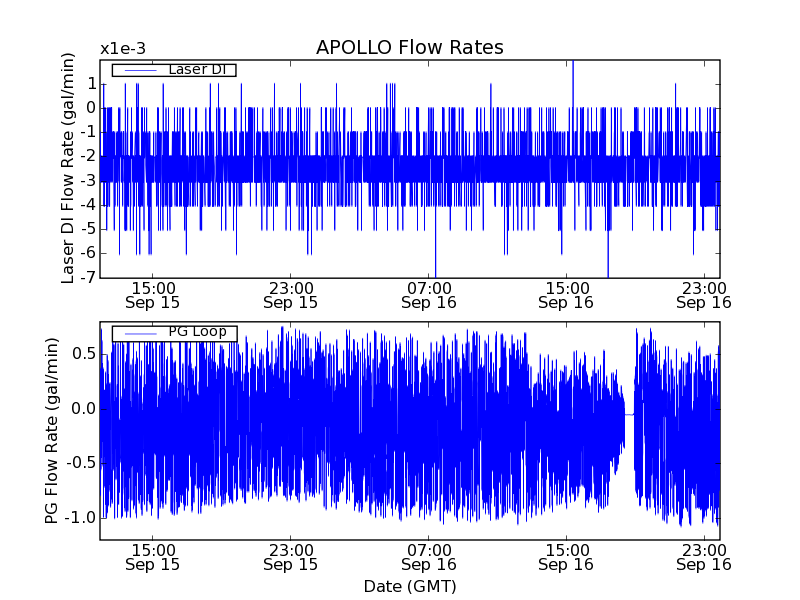
Task: Click the APOLLO Flow Rates chart title
Action: (x=410, y=47)
